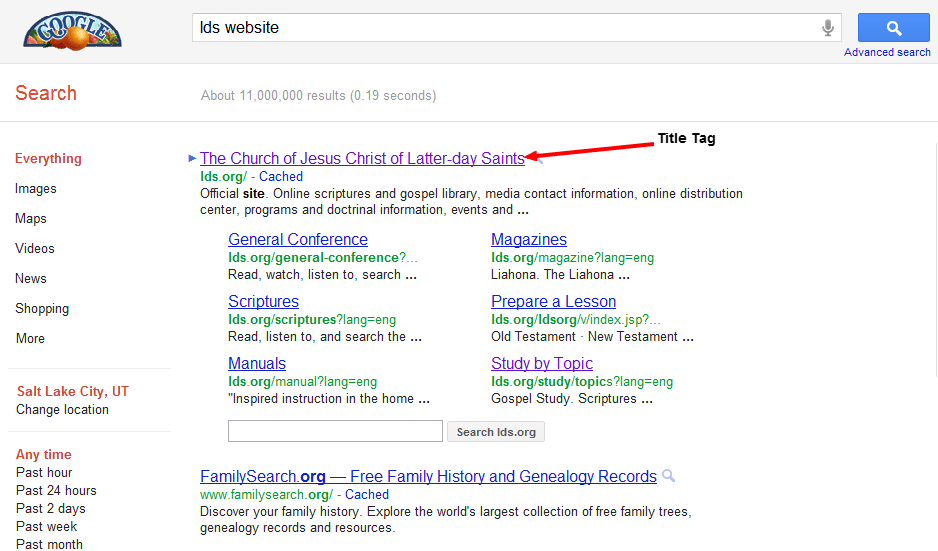
Task: Open The Church of Jesus Christ result
Action: coord(362,159)
